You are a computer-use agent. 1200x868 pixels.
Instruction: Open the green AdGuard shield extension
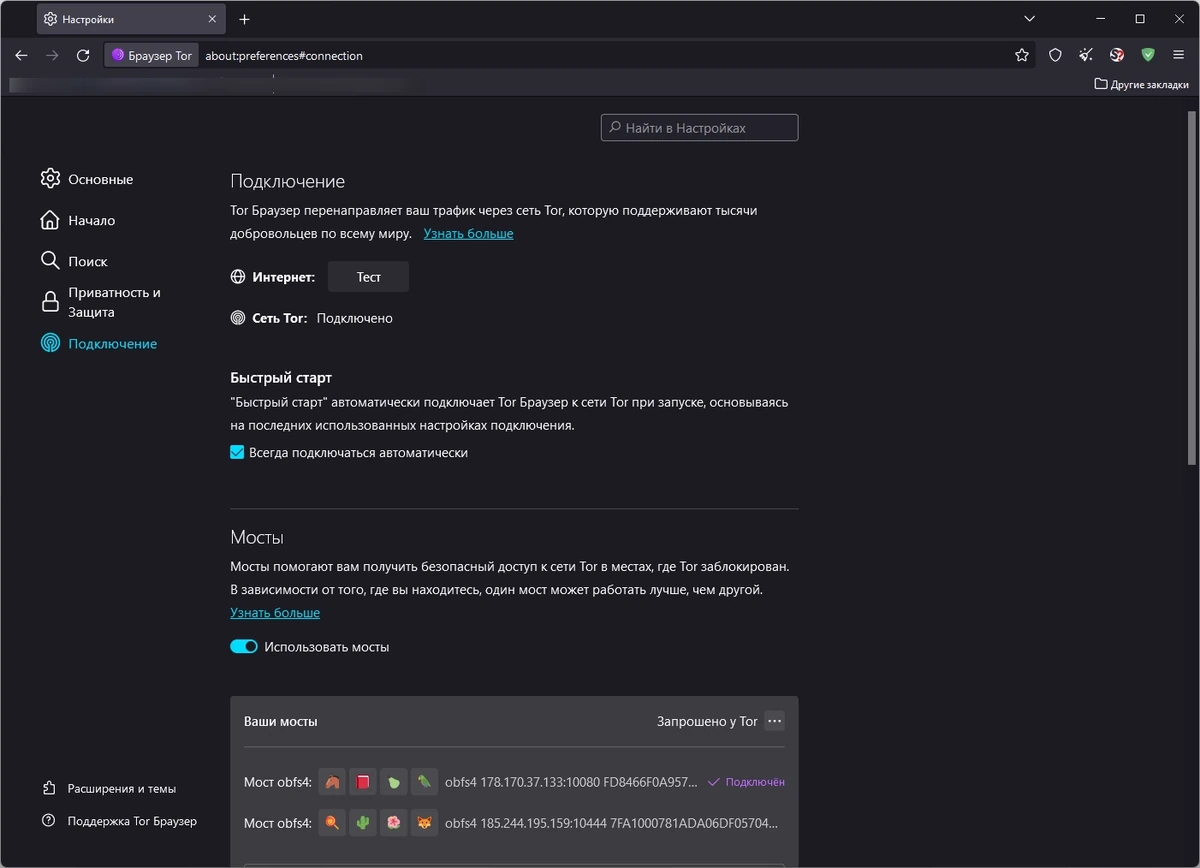click(1148, 55)
